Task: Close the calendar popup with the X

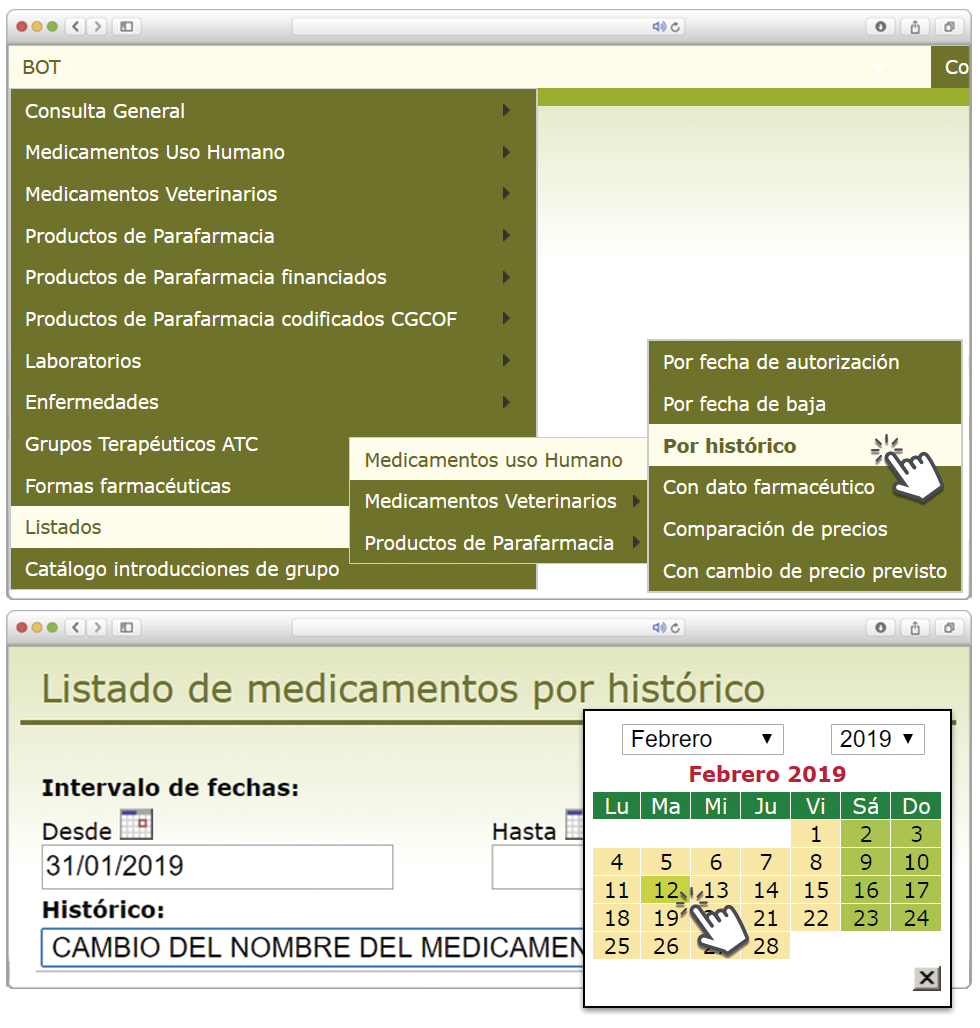Action: [927, 978]
